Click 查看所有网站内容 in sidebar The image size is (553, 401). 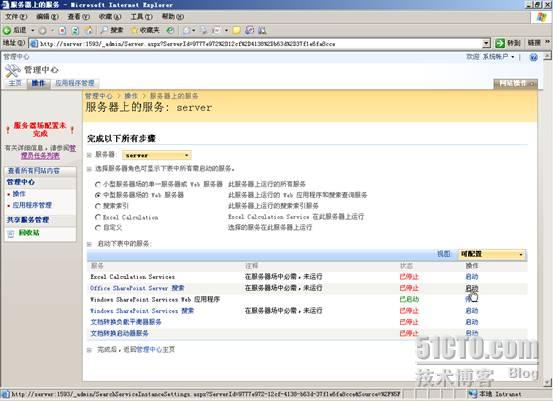[34, 171]
